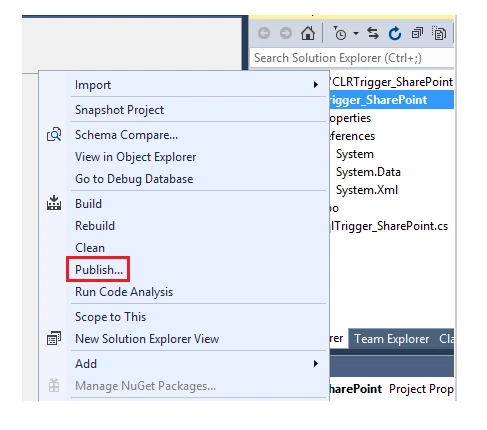
Task: Click the Show All Files icon
Action: click(439, 33)
